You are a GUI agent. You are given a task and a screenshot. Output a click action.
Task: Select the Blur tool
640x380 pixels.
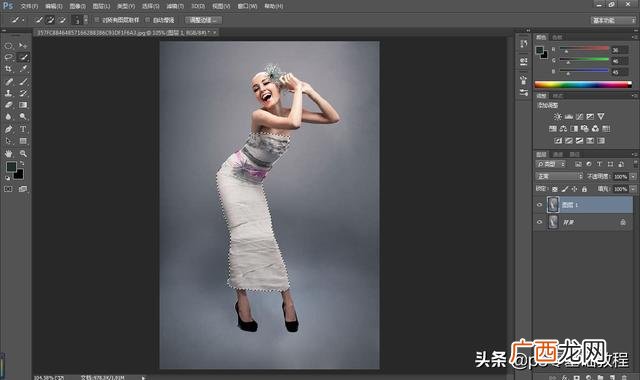pos(9,117)
